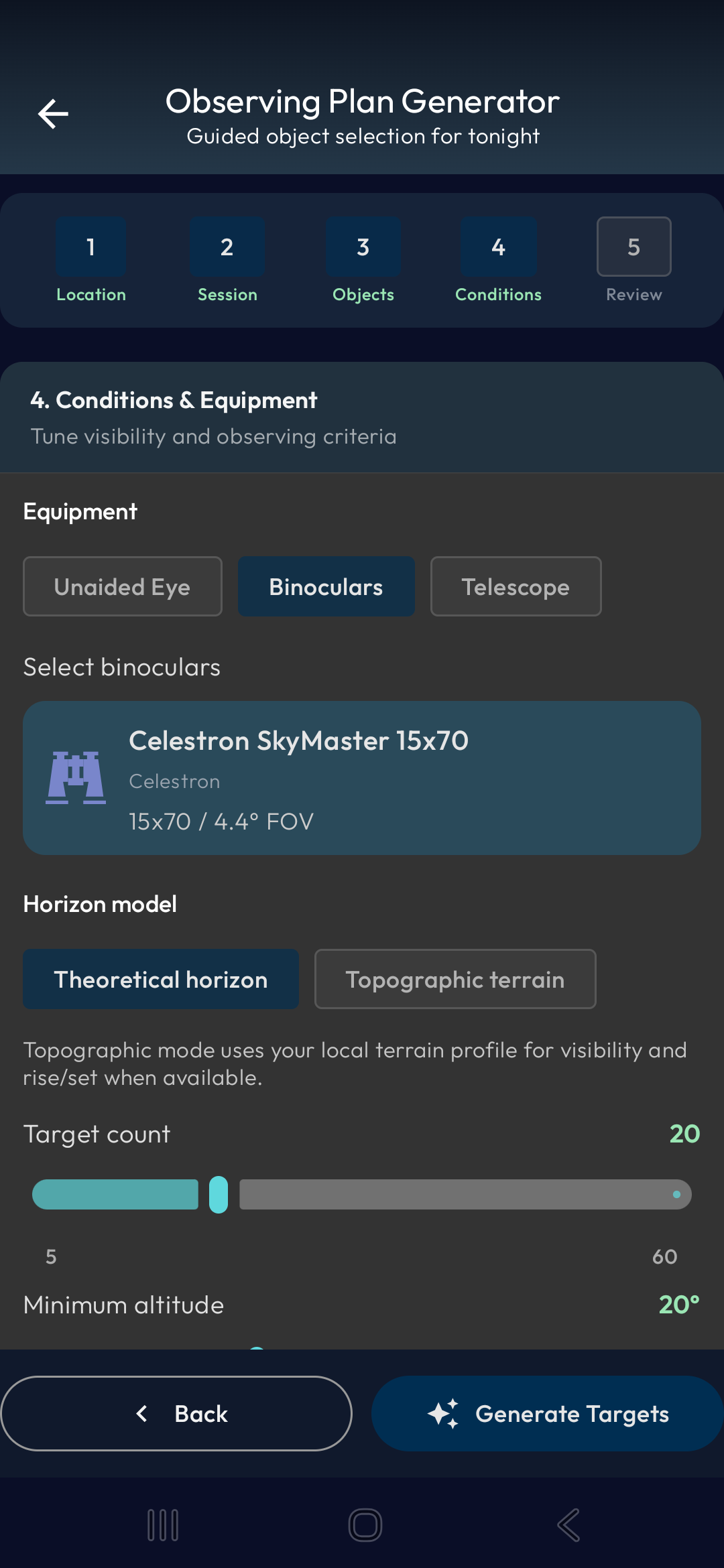Click the binoculars icon on the SkyMaster card

[x=76, y=777]
